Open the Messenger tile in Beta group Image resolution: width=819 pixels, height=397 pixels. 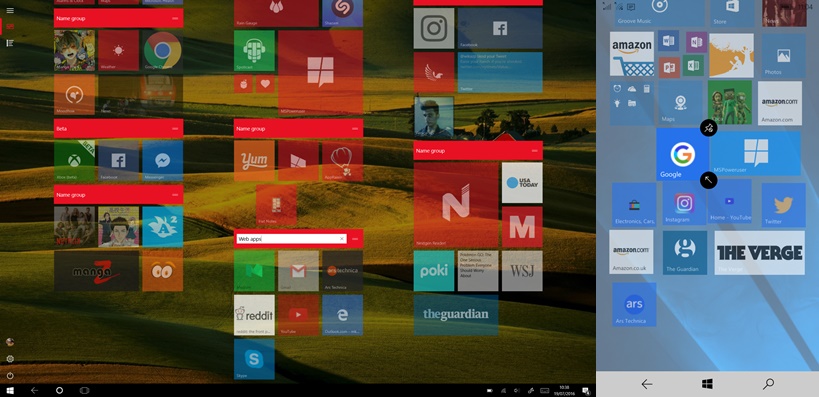click(162, 160)
